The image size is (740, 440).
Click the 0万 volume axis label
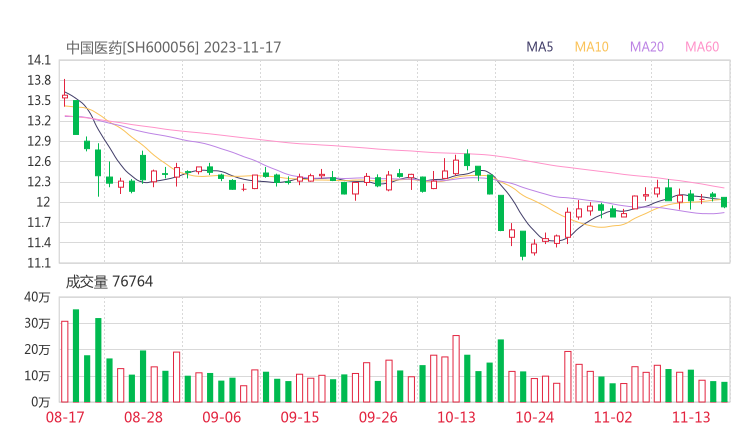click(41, 402)
